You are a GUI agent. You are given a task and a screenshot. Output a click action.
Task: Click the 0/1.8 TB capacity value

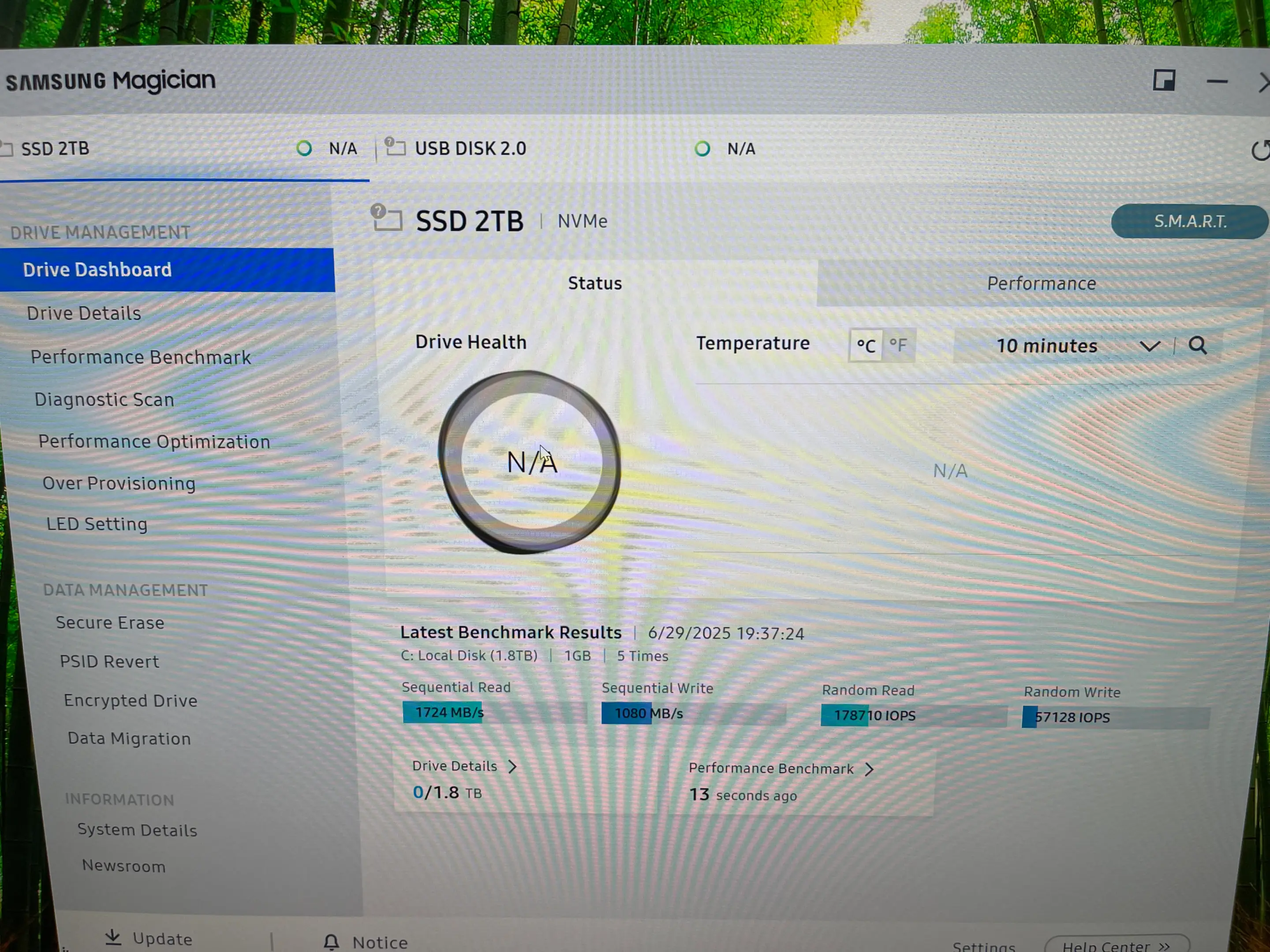(x=447, y=792)
